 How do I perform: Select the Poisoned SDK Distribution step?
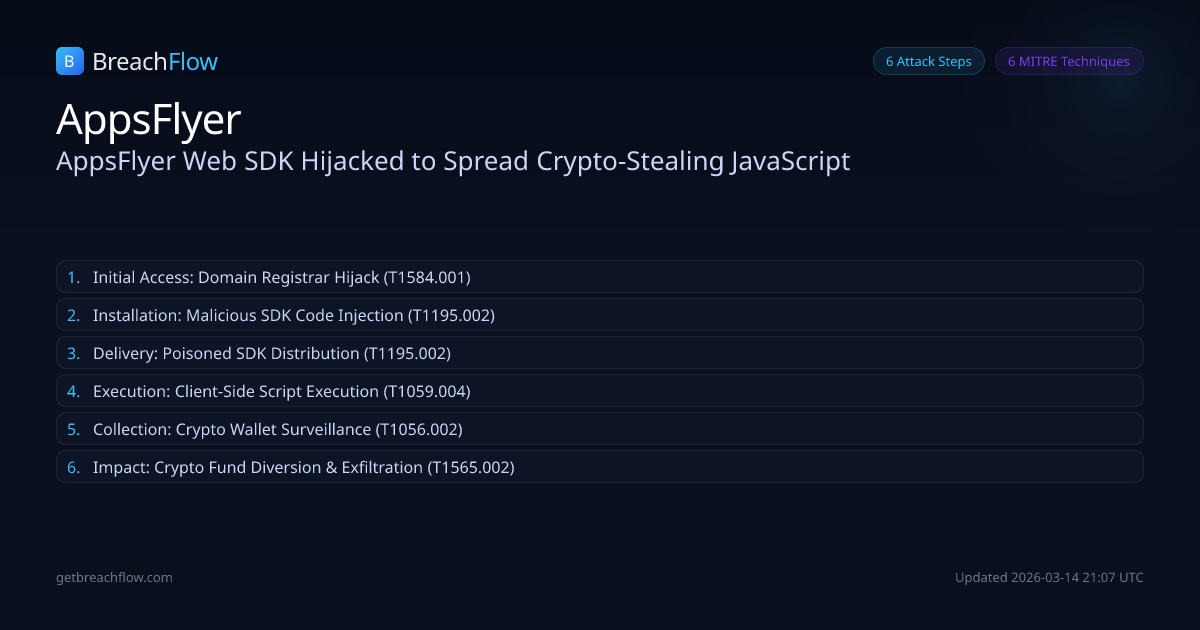[272, 353]
